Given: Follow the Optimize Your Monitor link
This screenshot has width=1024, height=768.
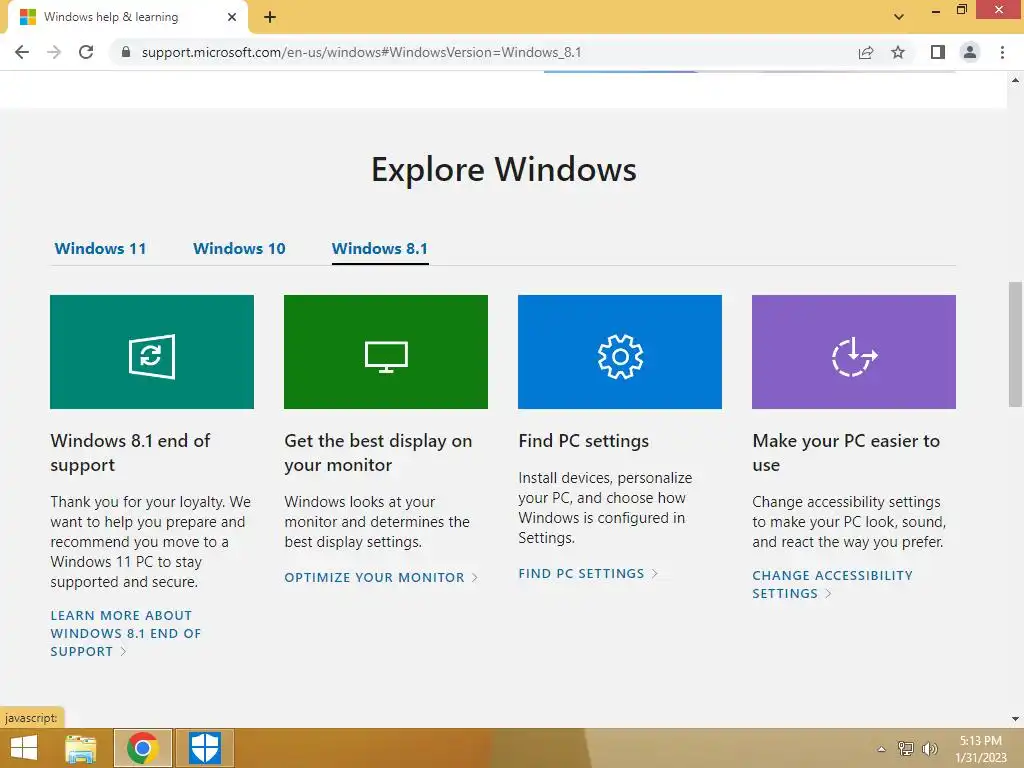Looking at the screenshot, I should pyautogui.click(x=381, y=577).
